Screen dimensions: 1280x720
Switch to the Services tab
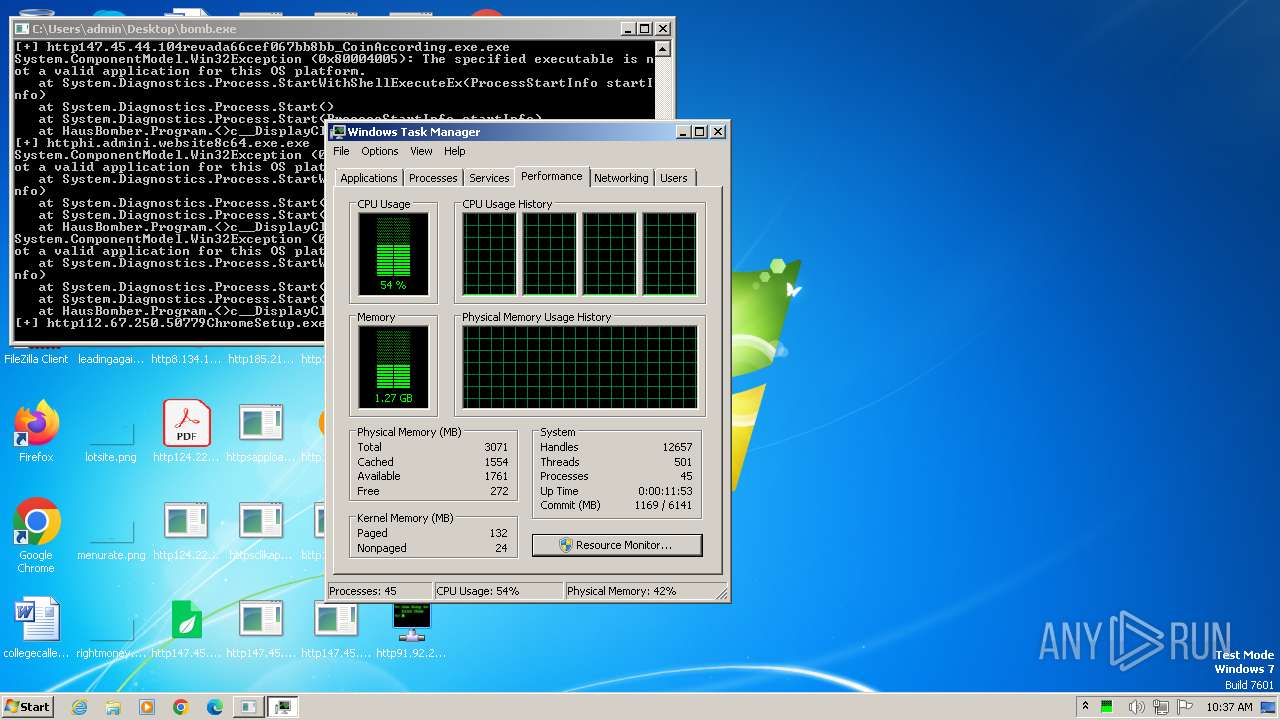point(489,178)
